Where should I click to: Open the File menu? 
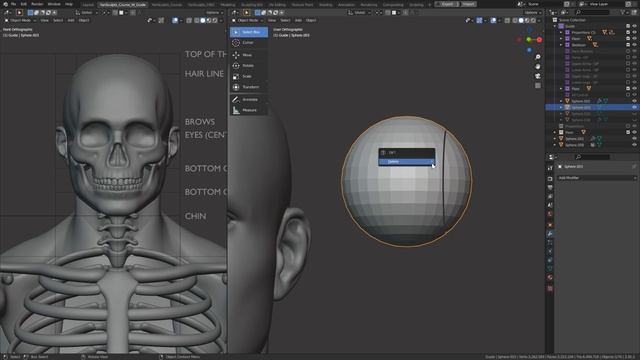click(13, 4)
